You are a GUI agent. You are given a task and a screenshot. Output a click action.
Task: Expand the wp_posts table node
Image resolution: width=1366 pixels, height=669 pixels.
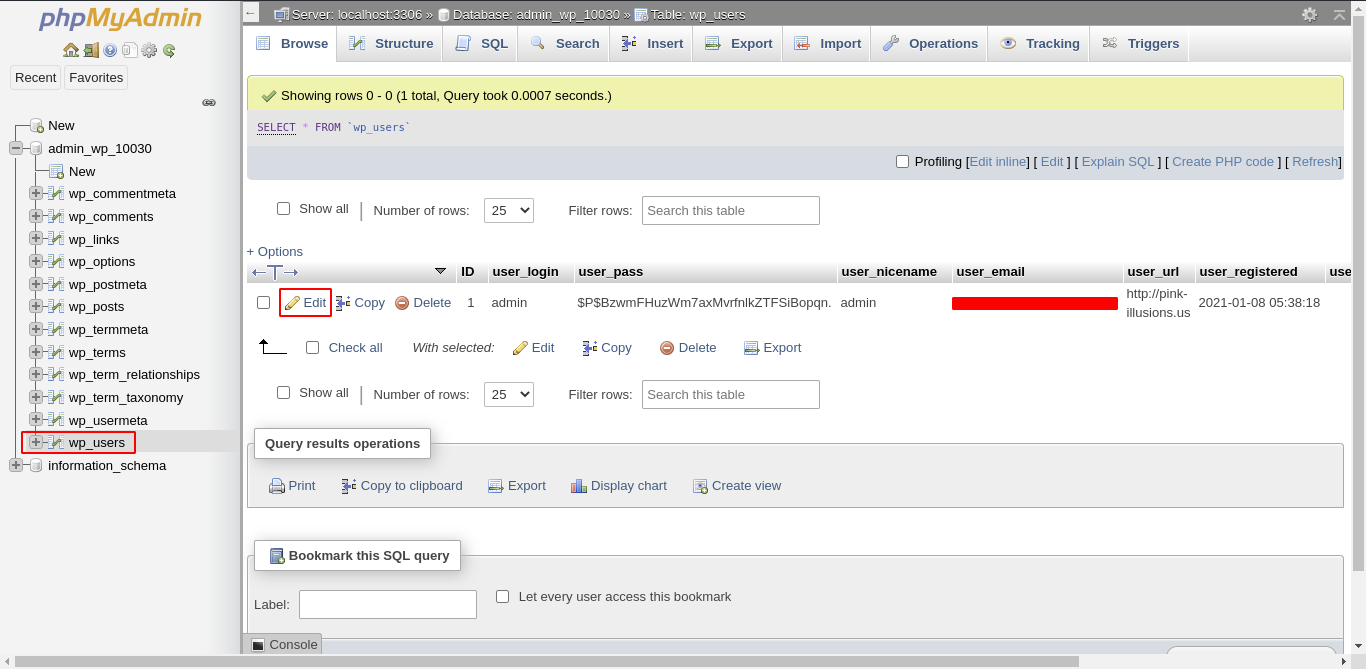click(36, 307)
